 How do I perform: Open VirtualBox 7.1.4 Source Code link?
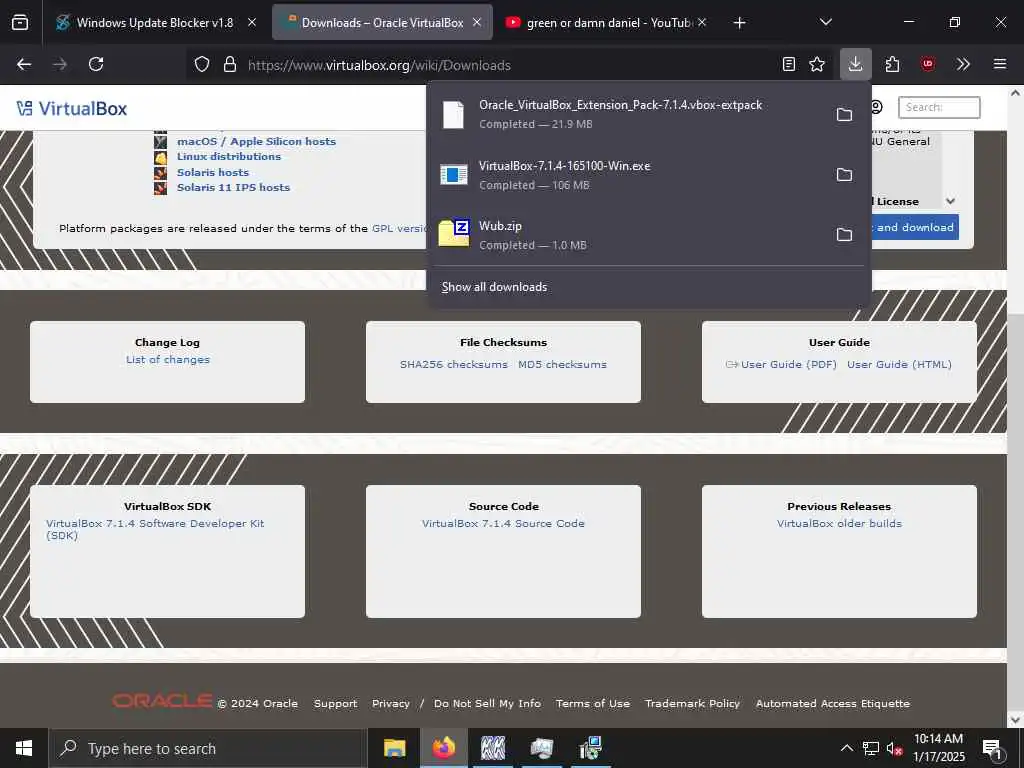(503, 524)
